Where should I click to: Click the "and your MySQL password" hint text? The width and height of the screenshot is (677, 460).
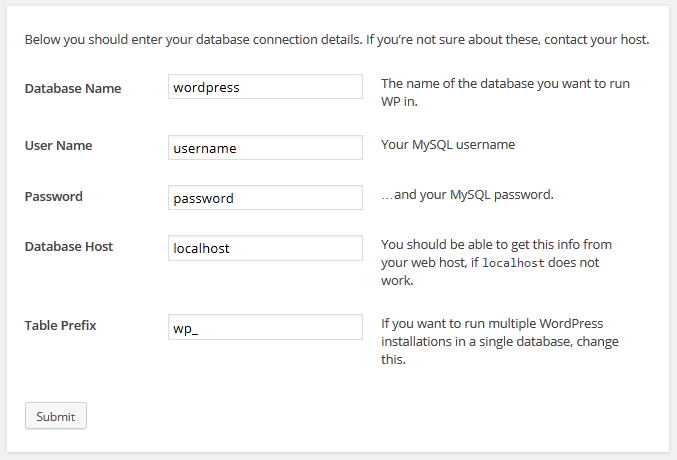467,194
